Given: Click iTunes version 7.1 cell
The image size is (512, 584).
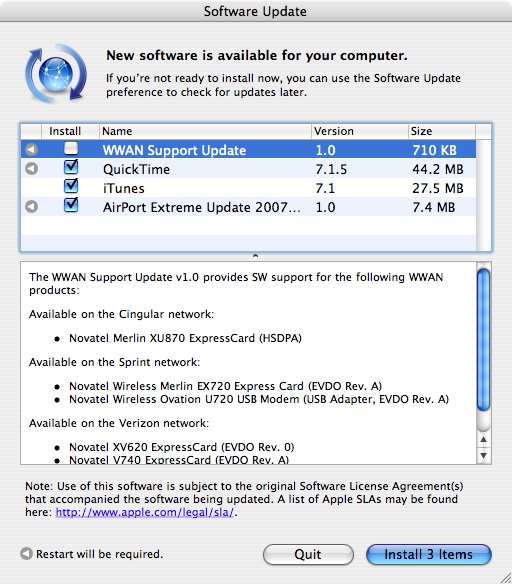Looking at the screenshot, I should 325,188.
